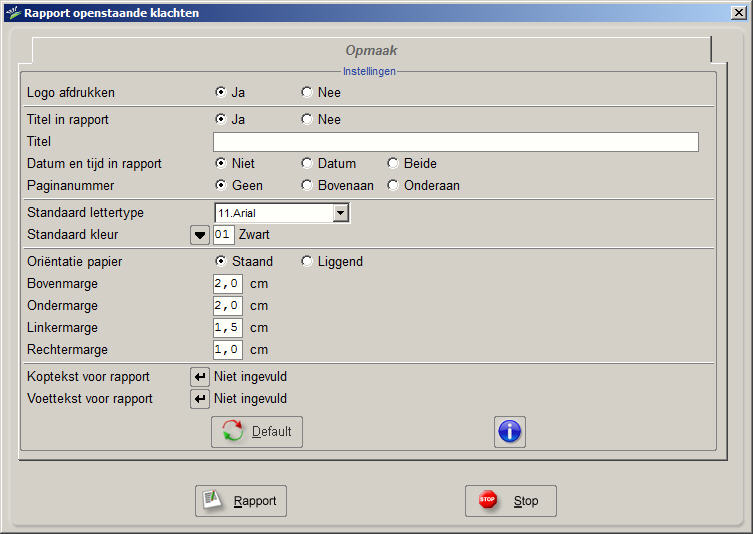Click the Default reset button
Image resolution: width=753 pixels, height=534 pixels.
(x=257, y=432)
